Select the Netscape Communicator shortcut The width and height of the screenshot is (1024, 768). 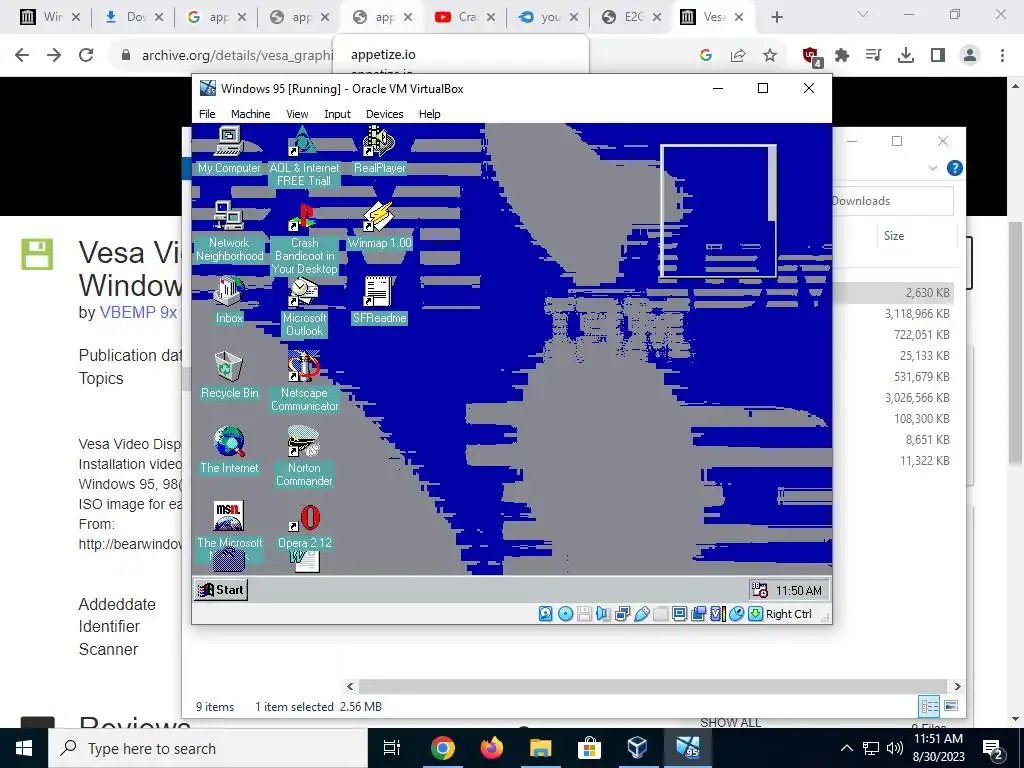click(x=304, y=382)
